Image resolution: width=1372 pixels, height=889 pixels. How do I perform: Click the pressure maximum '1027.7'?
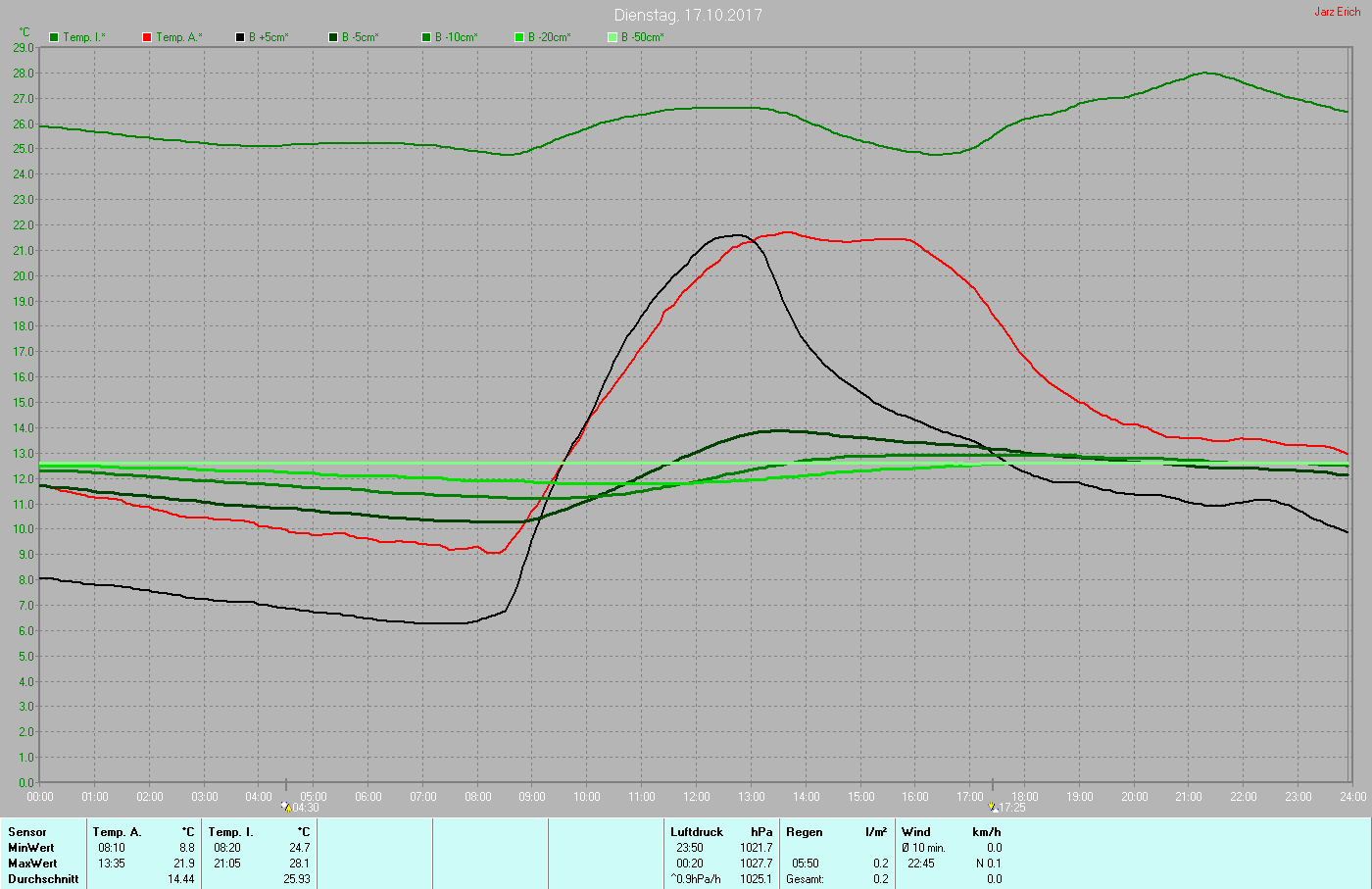coord(757,864)
